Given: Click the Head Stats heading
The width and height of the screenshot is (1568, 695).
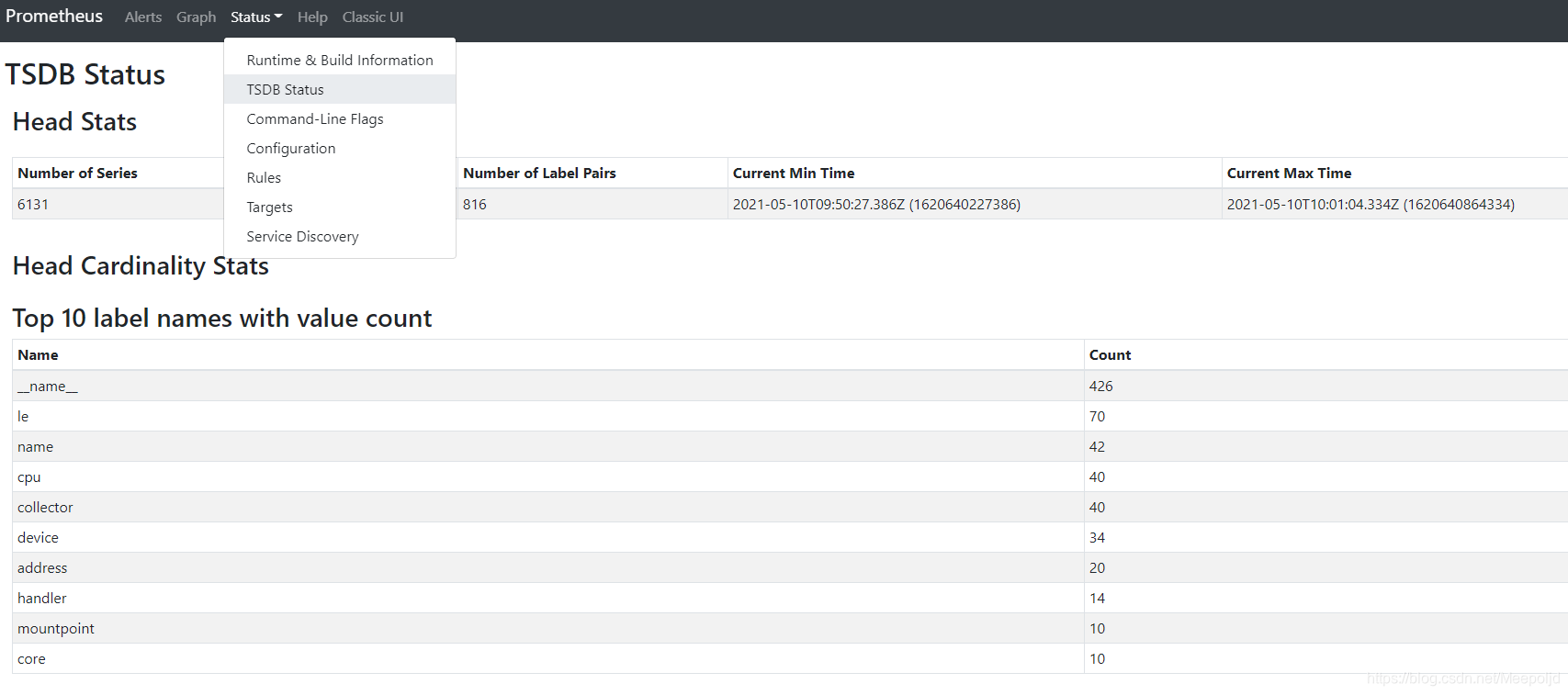Looking at the screenshot, I should (x=75, y=122).
